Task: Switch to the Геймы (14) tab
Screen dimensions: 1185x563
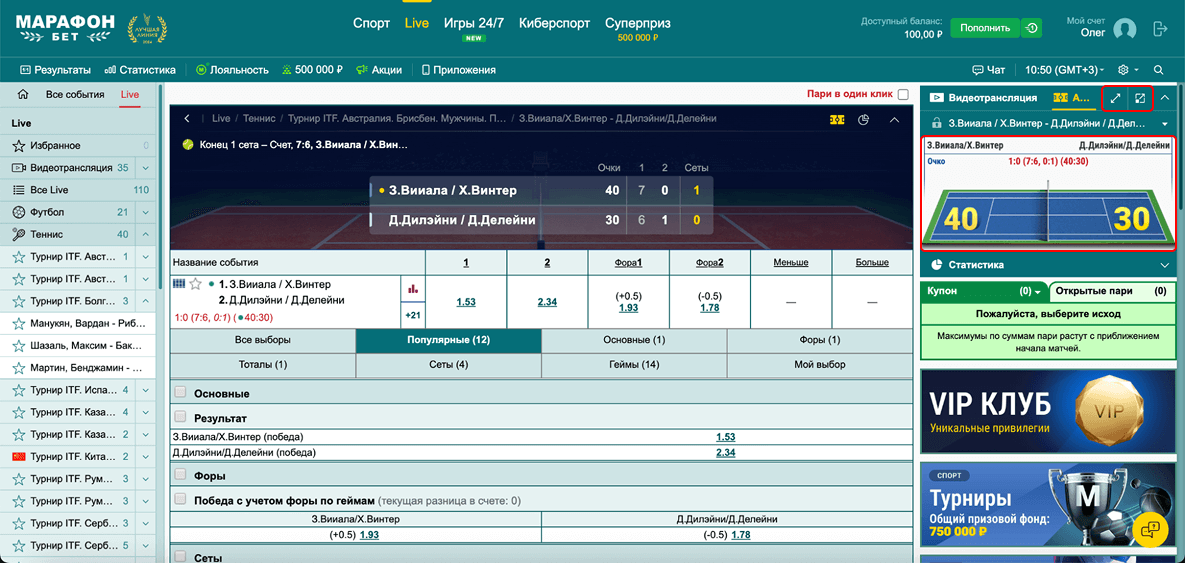Action: pos(635,365)
